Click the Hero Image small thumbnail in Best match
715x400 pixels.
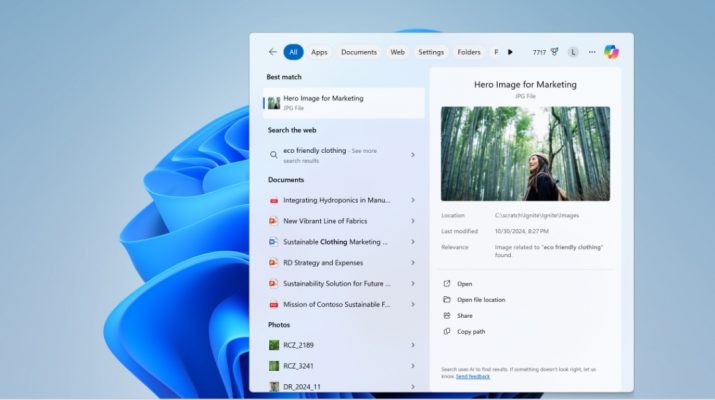coord(274,103)
